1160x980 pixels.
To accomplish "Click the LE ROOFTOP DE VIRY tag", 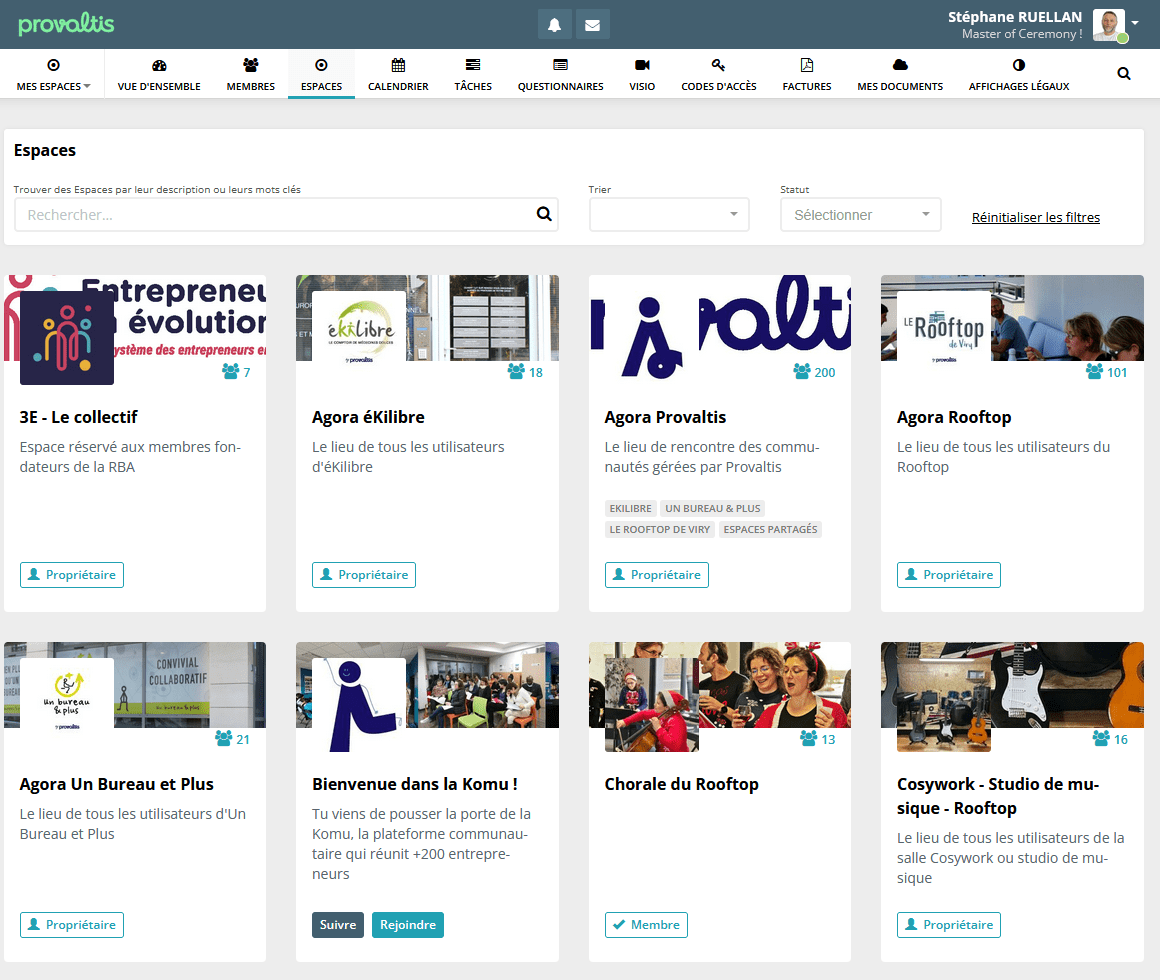I will 659,530.
